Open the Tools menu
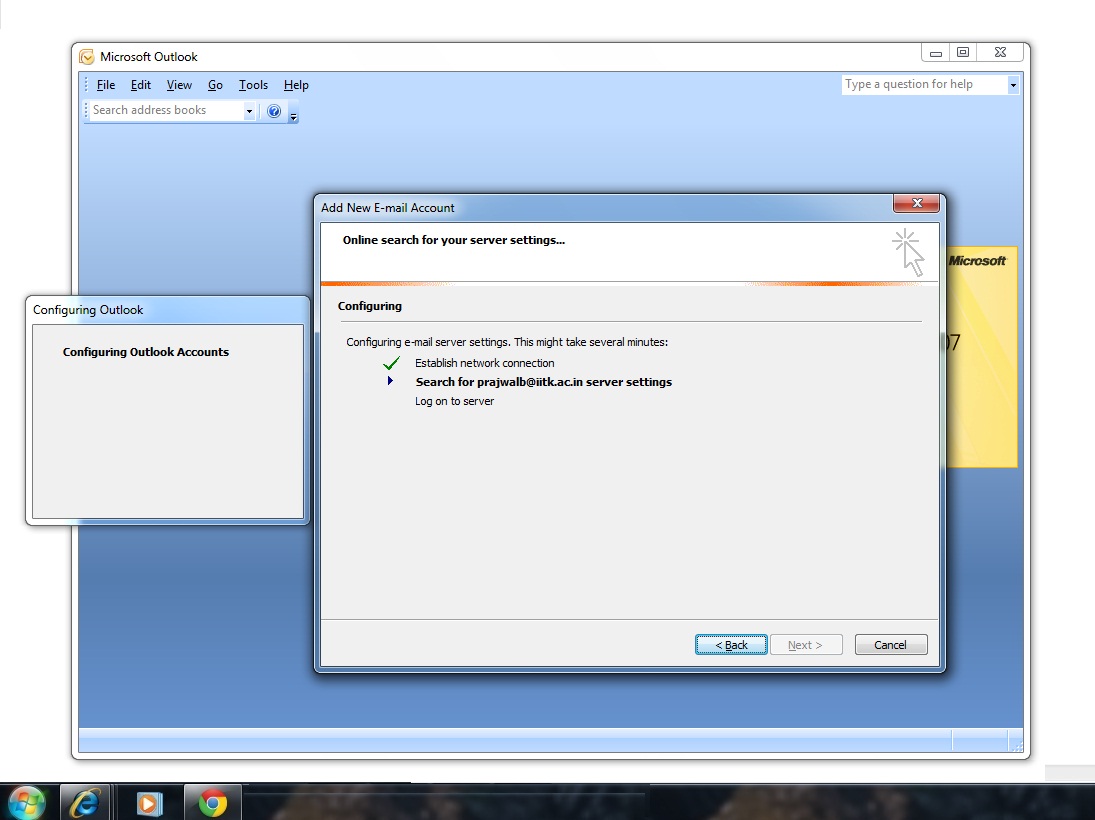Screen dimensions: 1095x820 click(x=253, y=85)
